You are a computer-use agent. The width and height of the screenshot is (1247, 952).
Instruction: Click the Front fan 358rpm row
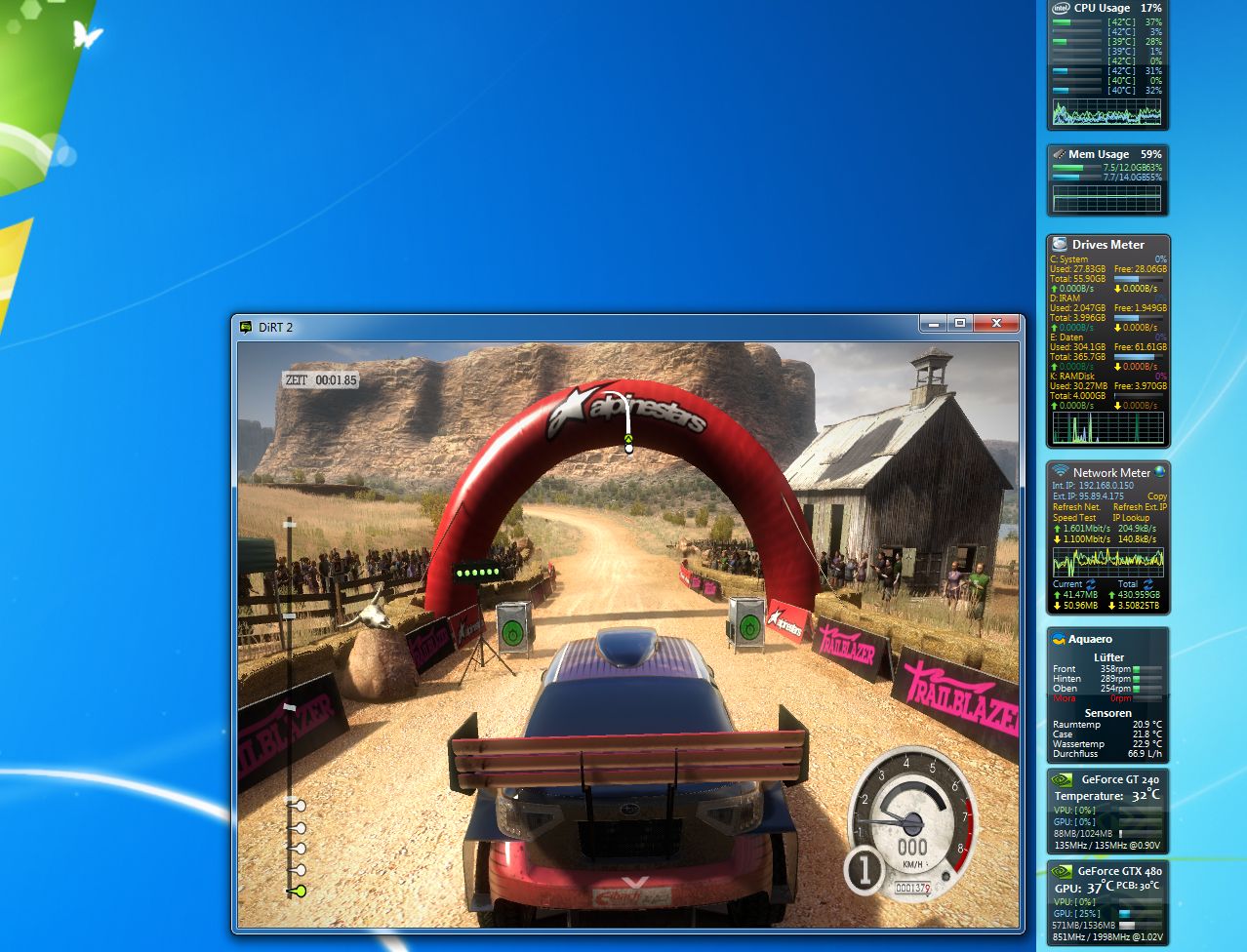point(1107,669)
